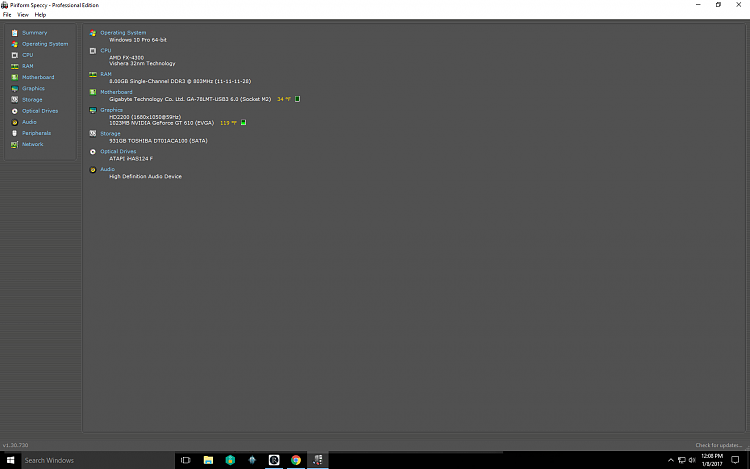Image resolution: width=750 pixels, height=469 pixels.
Task: Click the speaker icon beside the Audio heading
Action: point(93,170)
